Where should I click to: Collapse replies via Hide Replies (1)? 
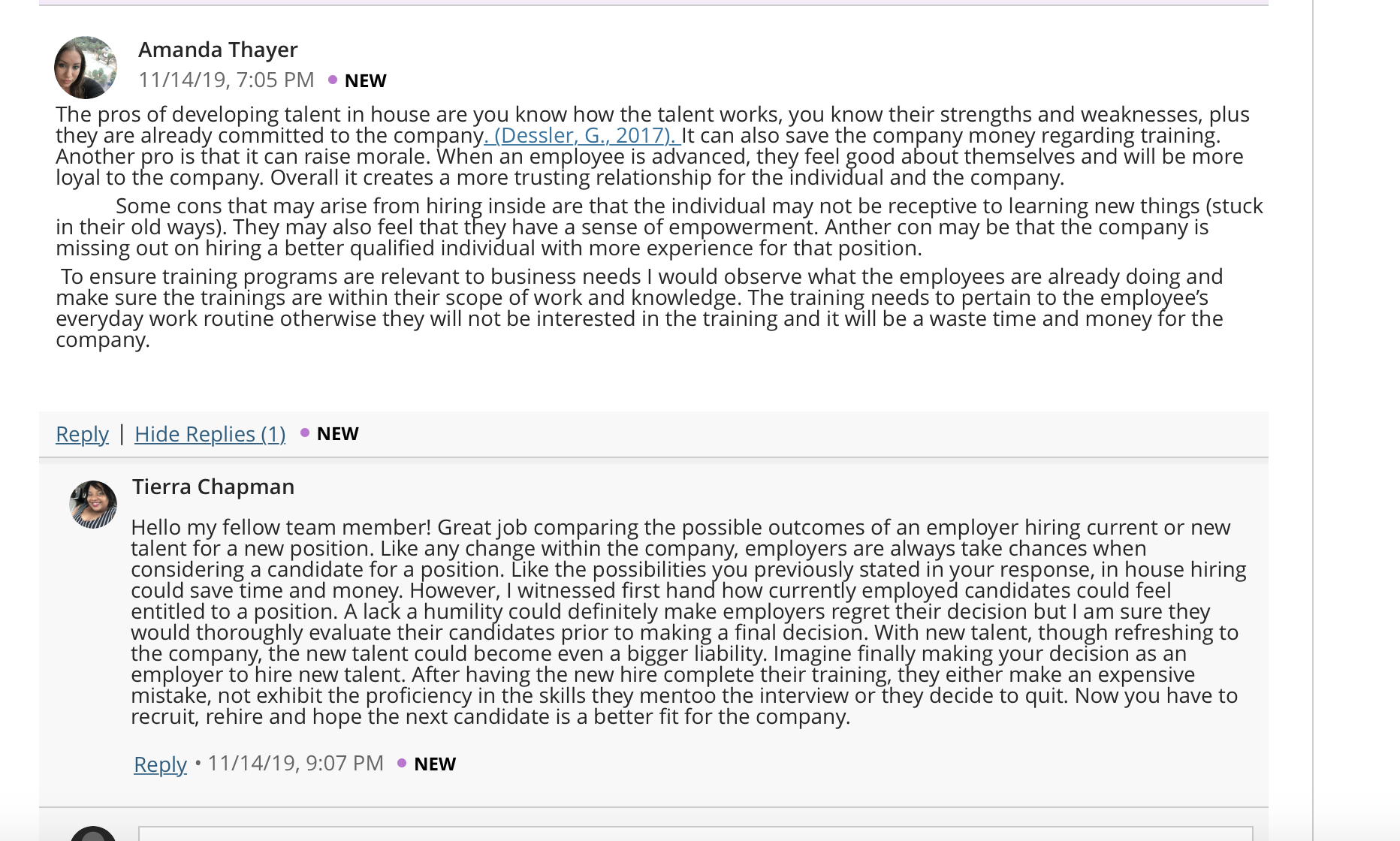[x=210, y=434]
